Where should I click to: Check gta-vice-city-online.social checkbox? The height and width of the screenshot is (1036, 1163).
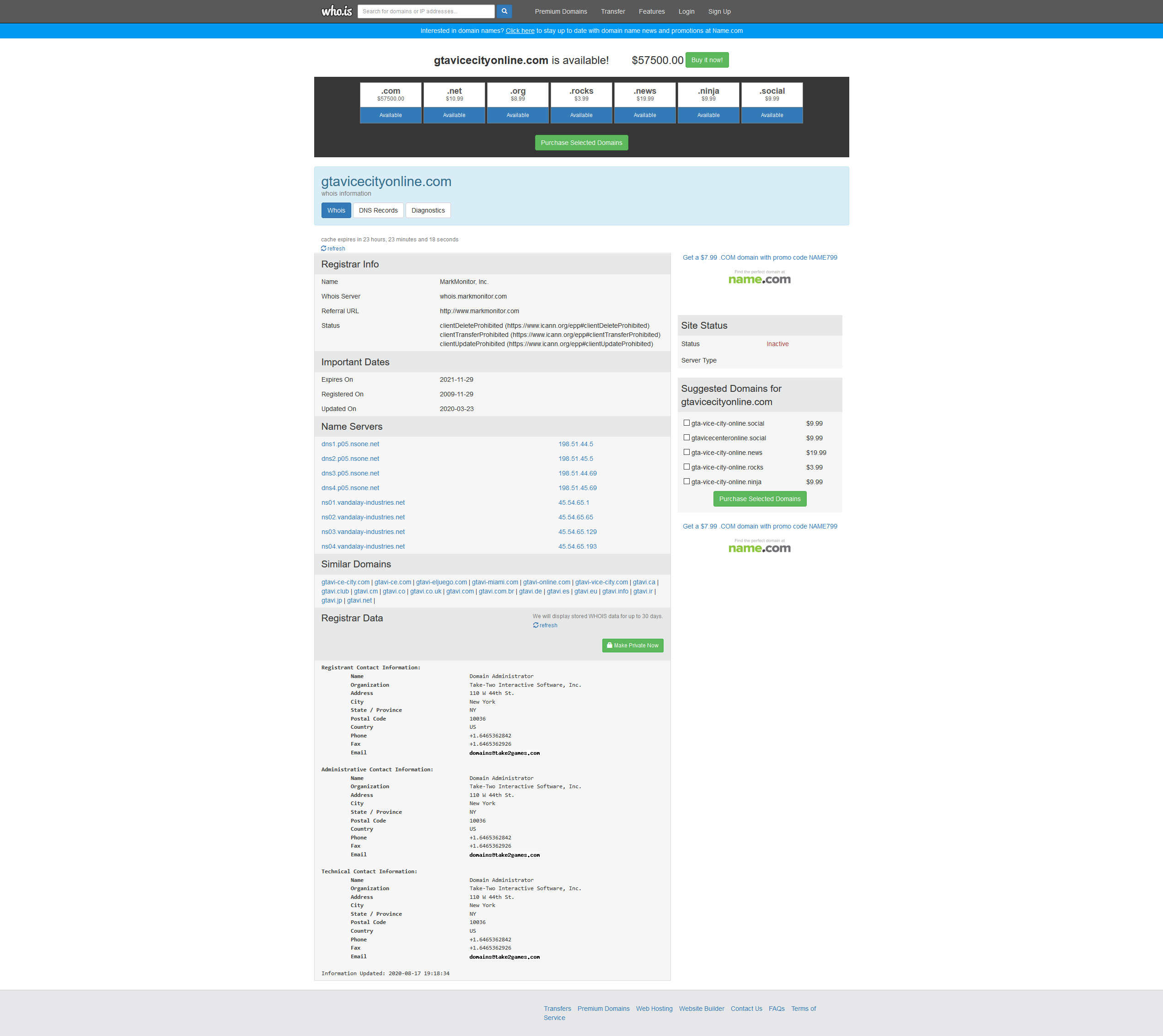click(686, 423)
